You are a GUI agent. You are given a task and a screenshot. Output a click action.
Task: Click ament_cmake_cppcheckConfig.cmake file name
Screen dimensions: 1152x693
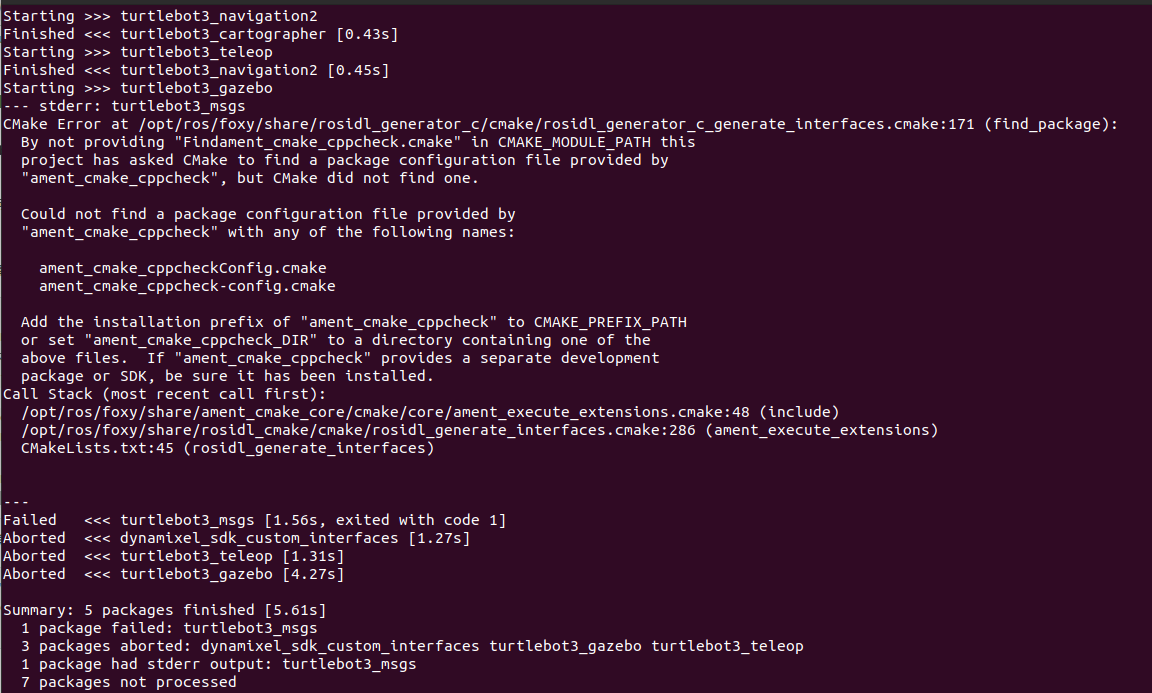[x=183, y=268]
